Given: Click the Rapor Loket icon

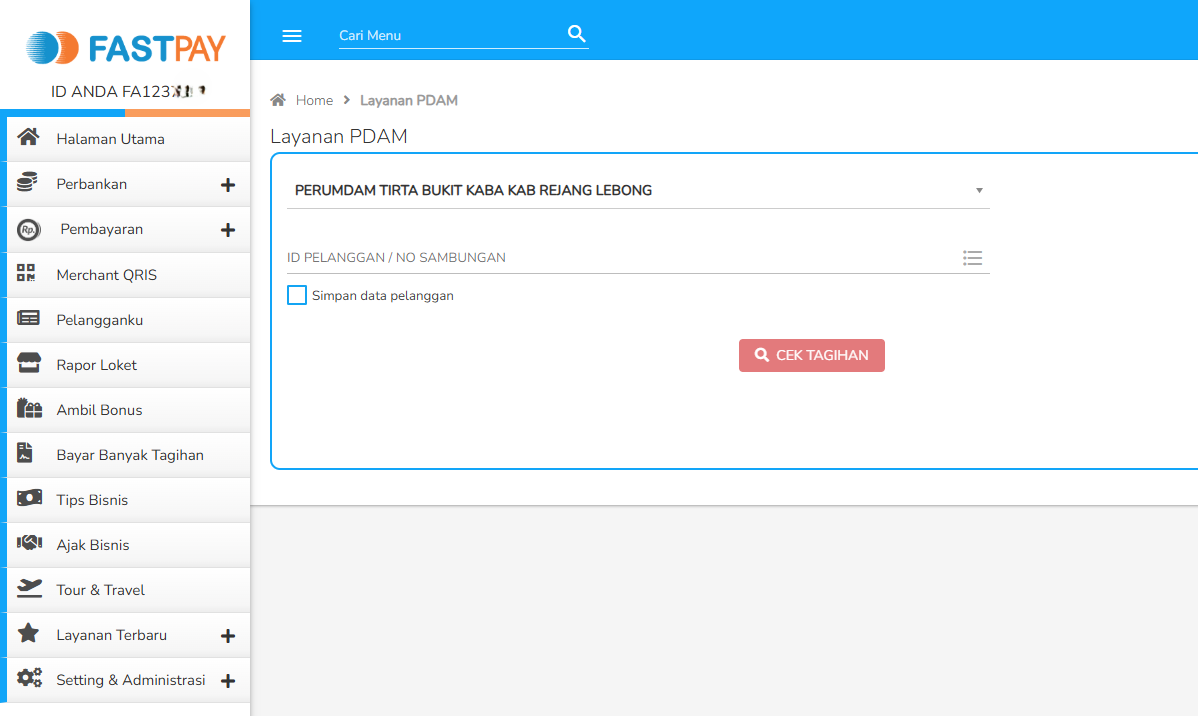Looking at the screenshot, I should (27, 364).
